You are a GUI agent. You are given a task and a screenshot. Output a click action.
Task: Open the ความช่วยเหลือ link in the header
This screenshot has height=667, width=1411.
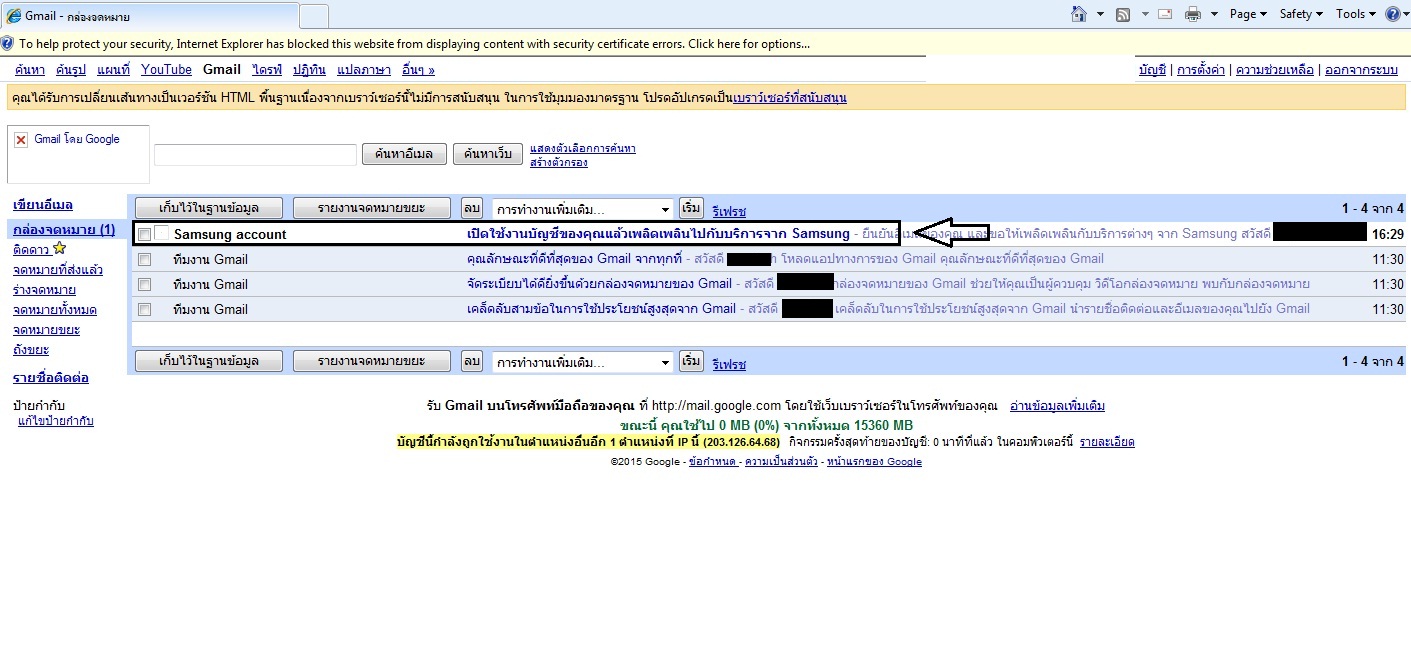click(x=1275, y=70)
